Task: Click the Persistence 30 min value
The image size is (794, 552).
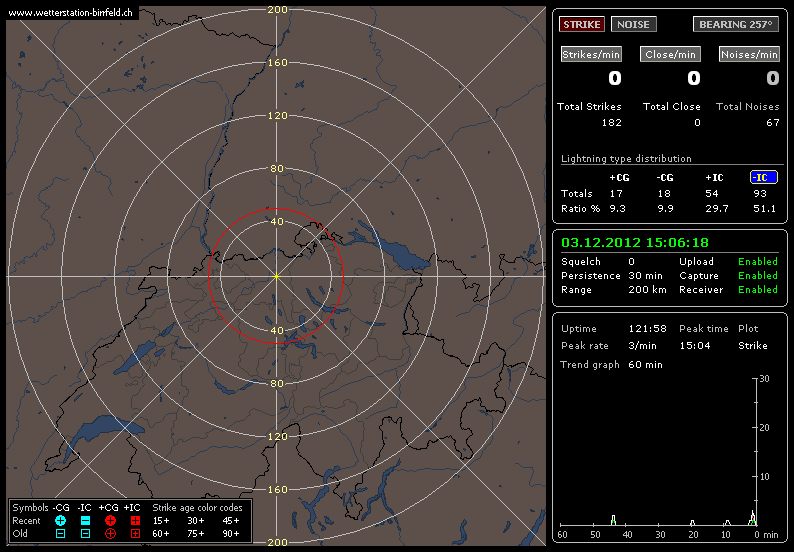Action: [639, 276]
